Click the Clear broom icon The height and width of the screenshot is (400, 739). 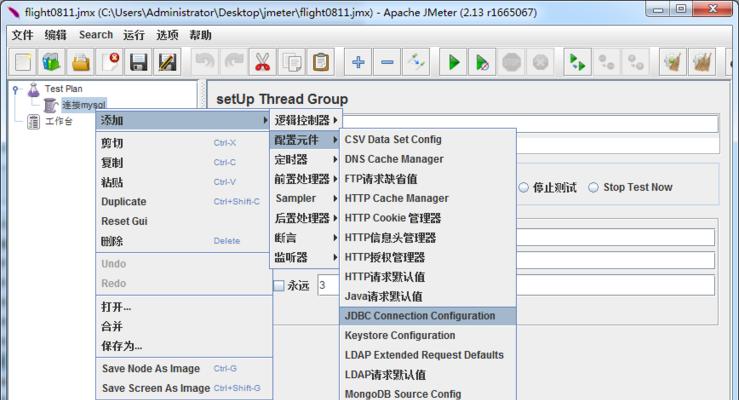click(x=673, y=62)
